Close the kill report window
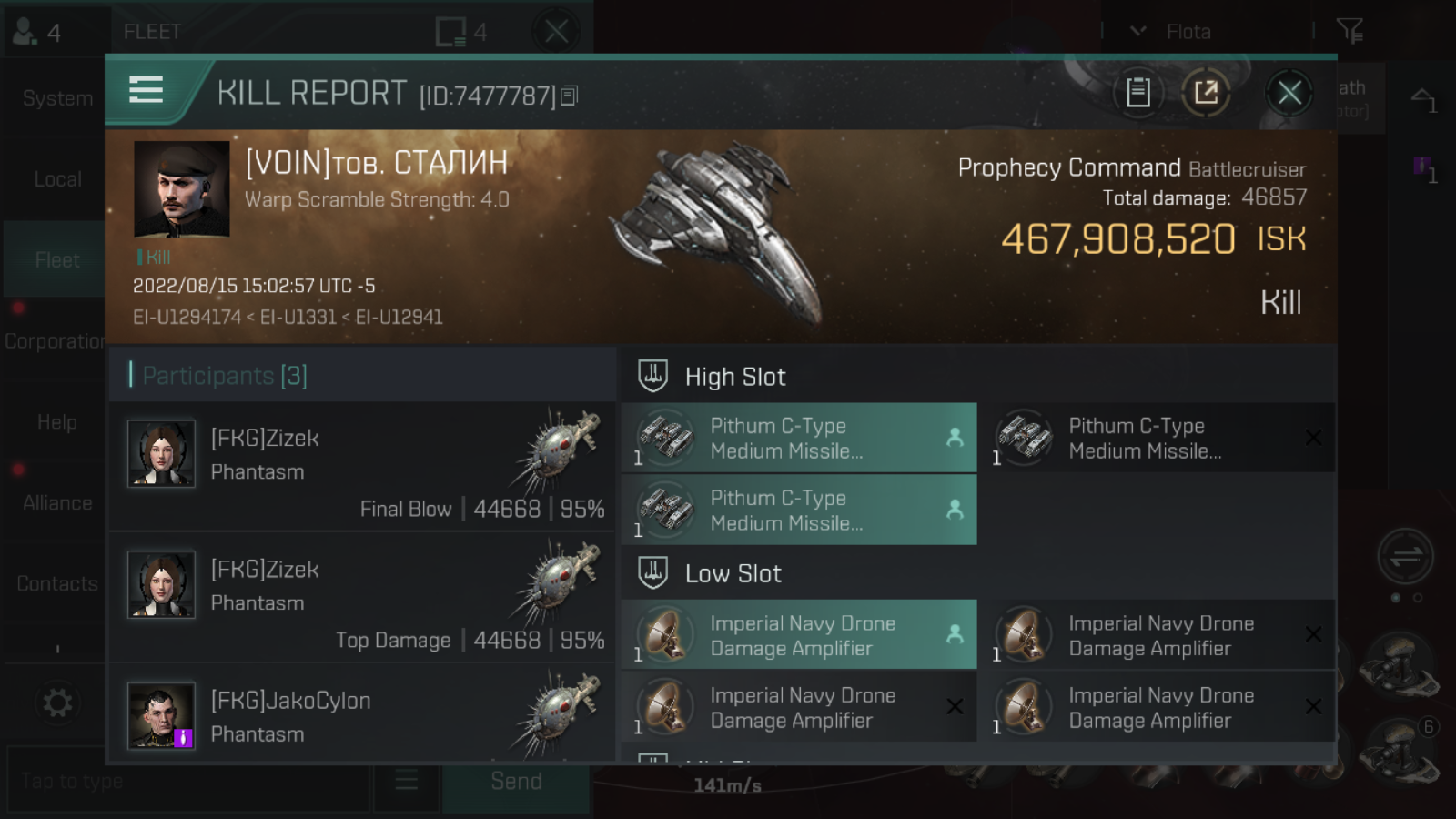This screenshot has height=819, width=1456. pyautogui.click(x=1289, y=93)
